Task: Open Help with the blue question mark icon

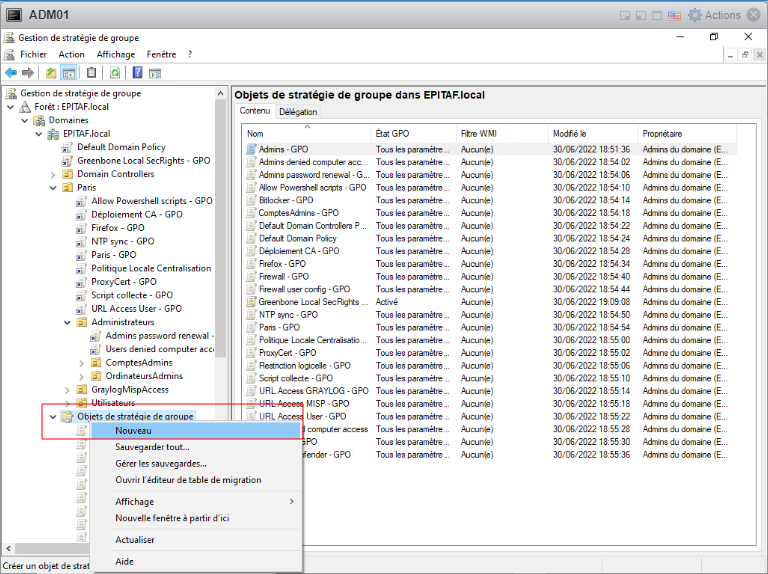Action: point(137,73)
